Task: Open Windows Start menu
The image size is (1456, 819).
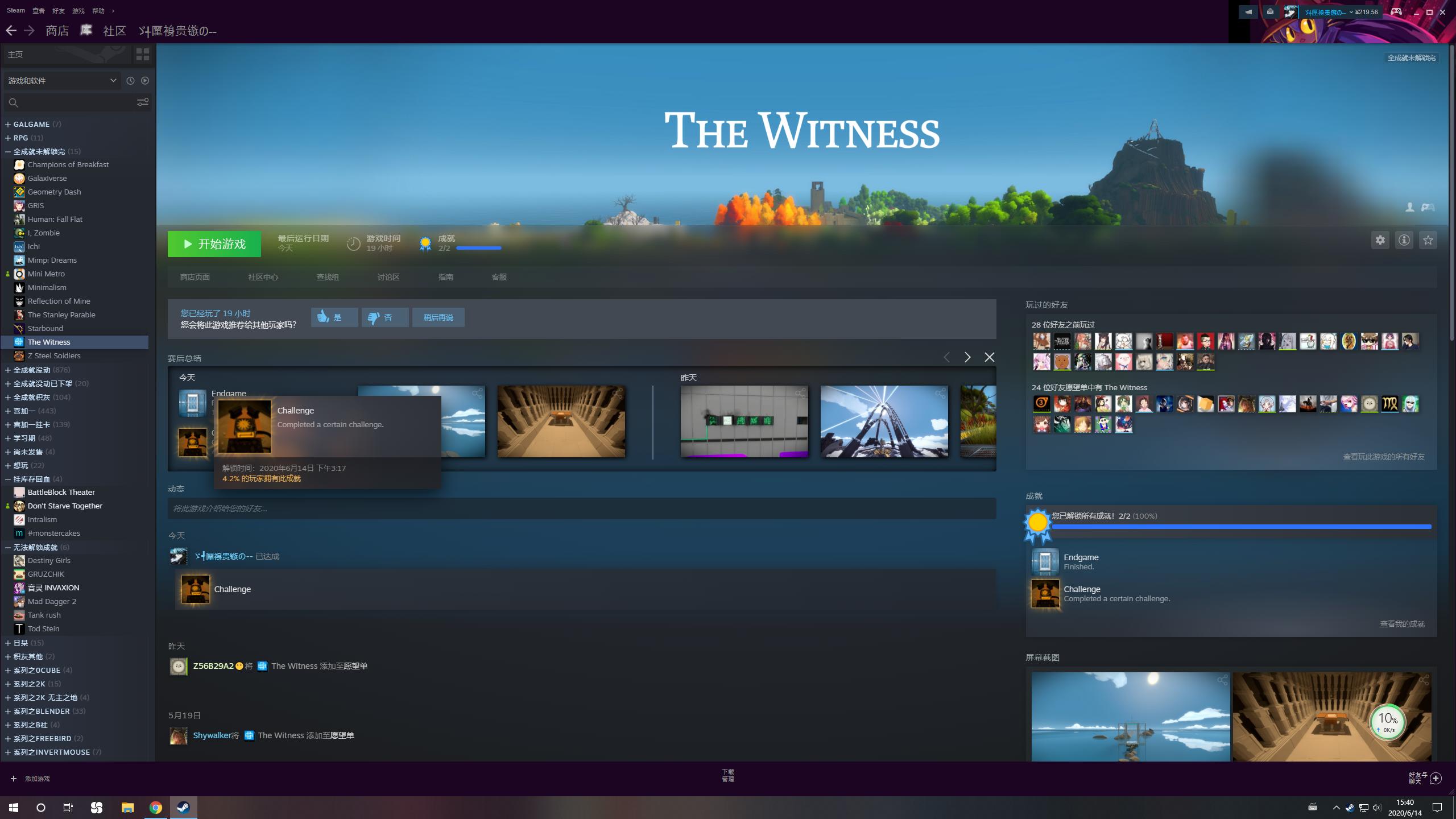Action: tap(14, 808)
